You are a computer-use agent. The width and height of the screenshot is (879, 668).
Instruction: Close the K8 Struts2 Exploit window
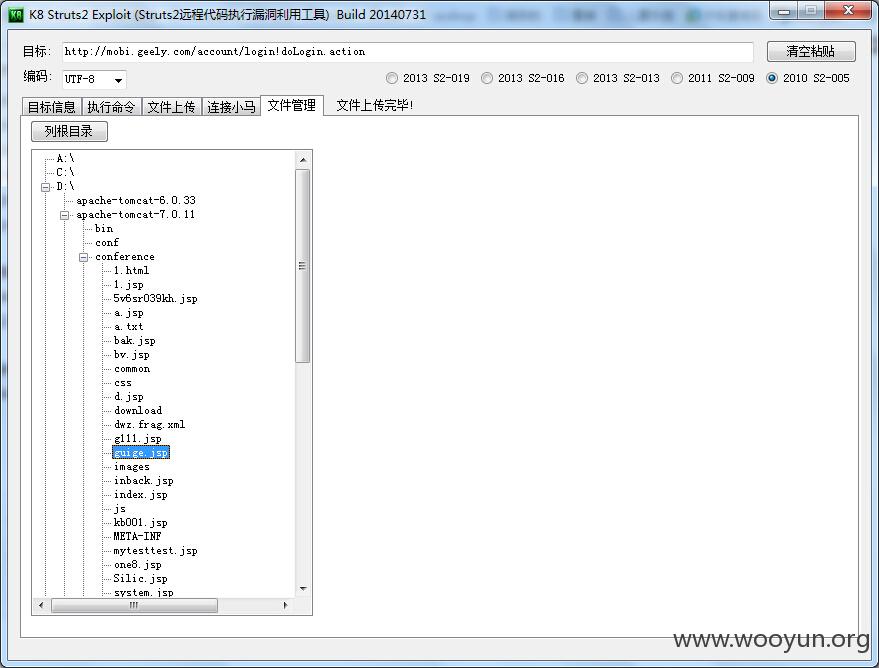[849, 11]
